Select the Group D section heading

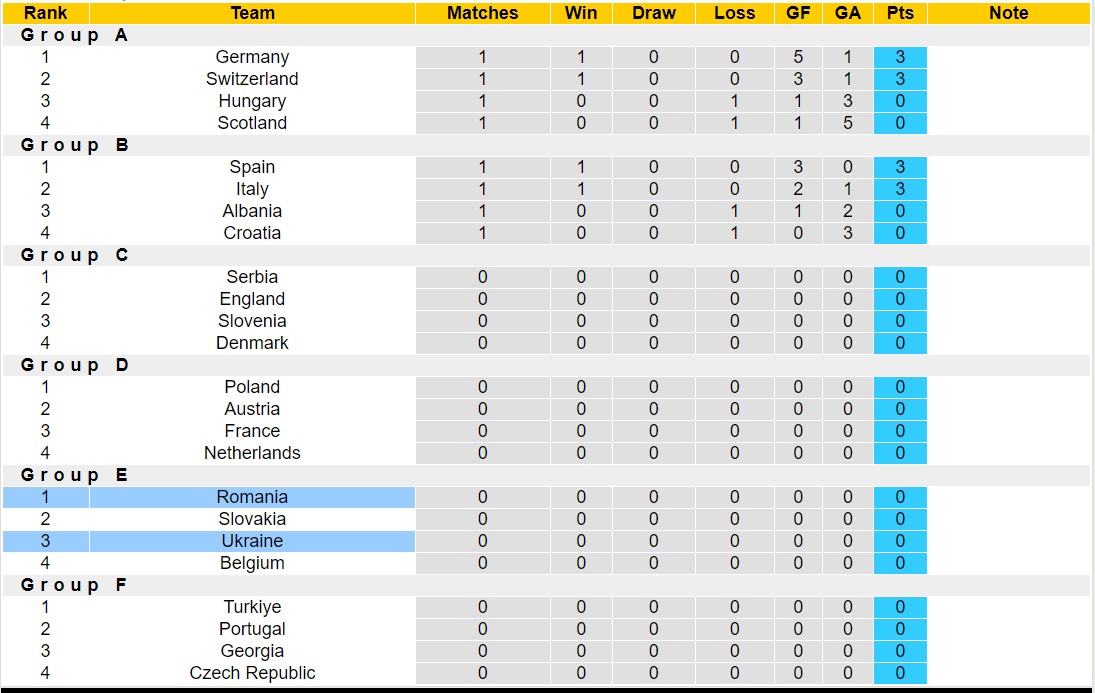(75, 365)
